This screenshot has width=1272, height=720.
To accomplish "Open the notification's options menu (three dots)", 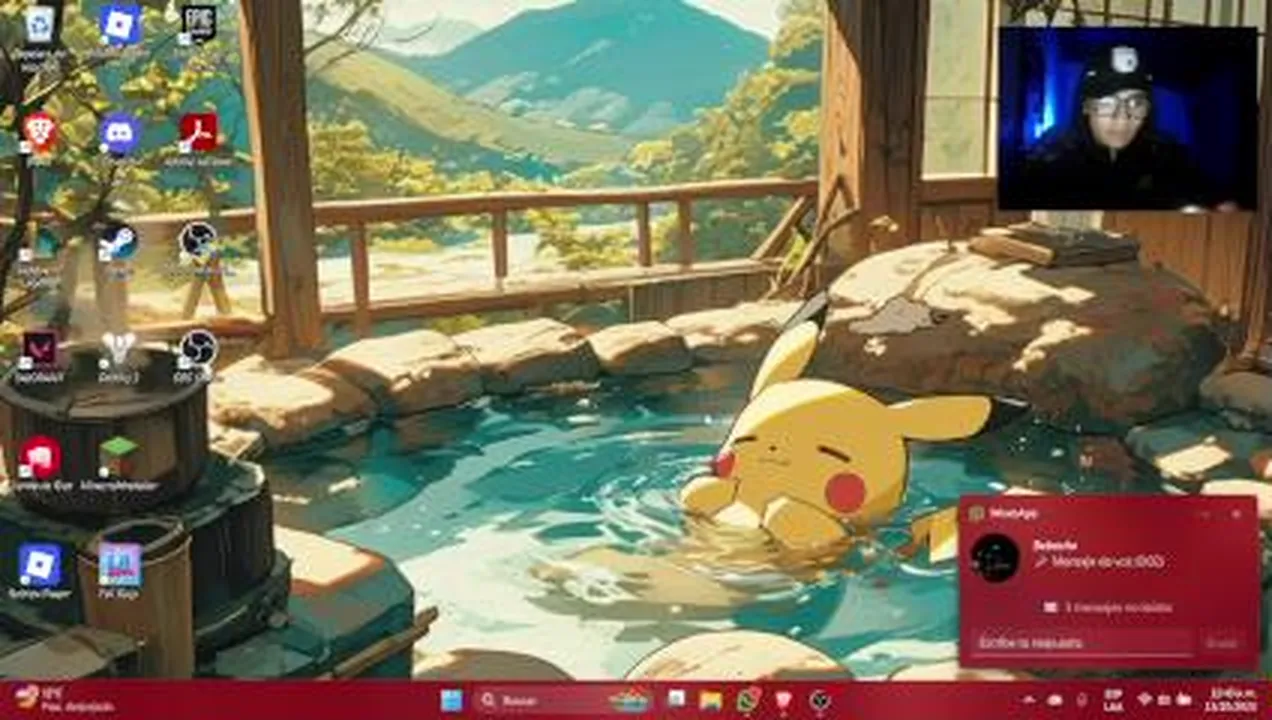I will 1206,513.
